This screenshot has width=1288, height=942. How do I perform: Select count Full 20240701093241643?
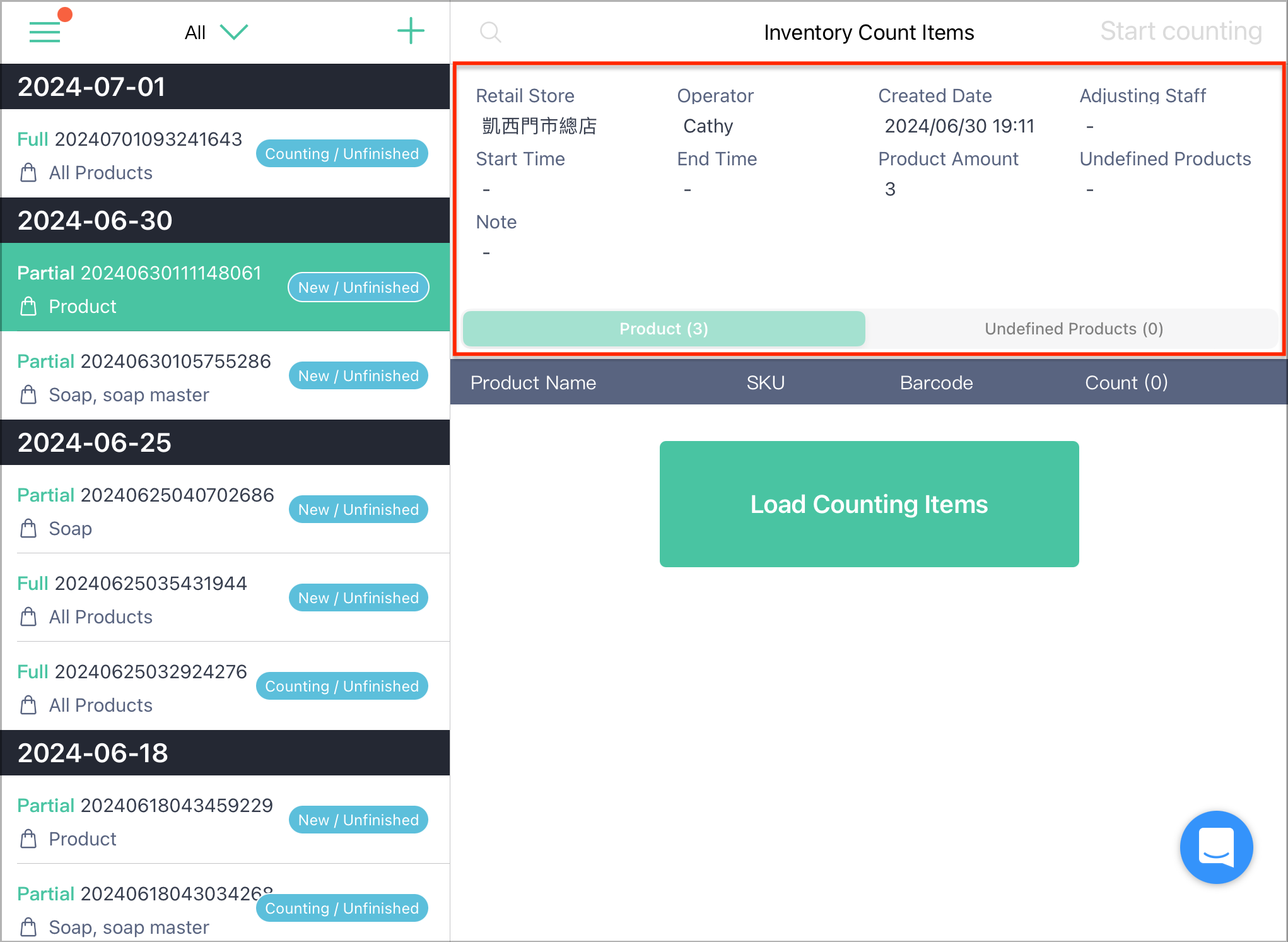[x=225, y=153]
